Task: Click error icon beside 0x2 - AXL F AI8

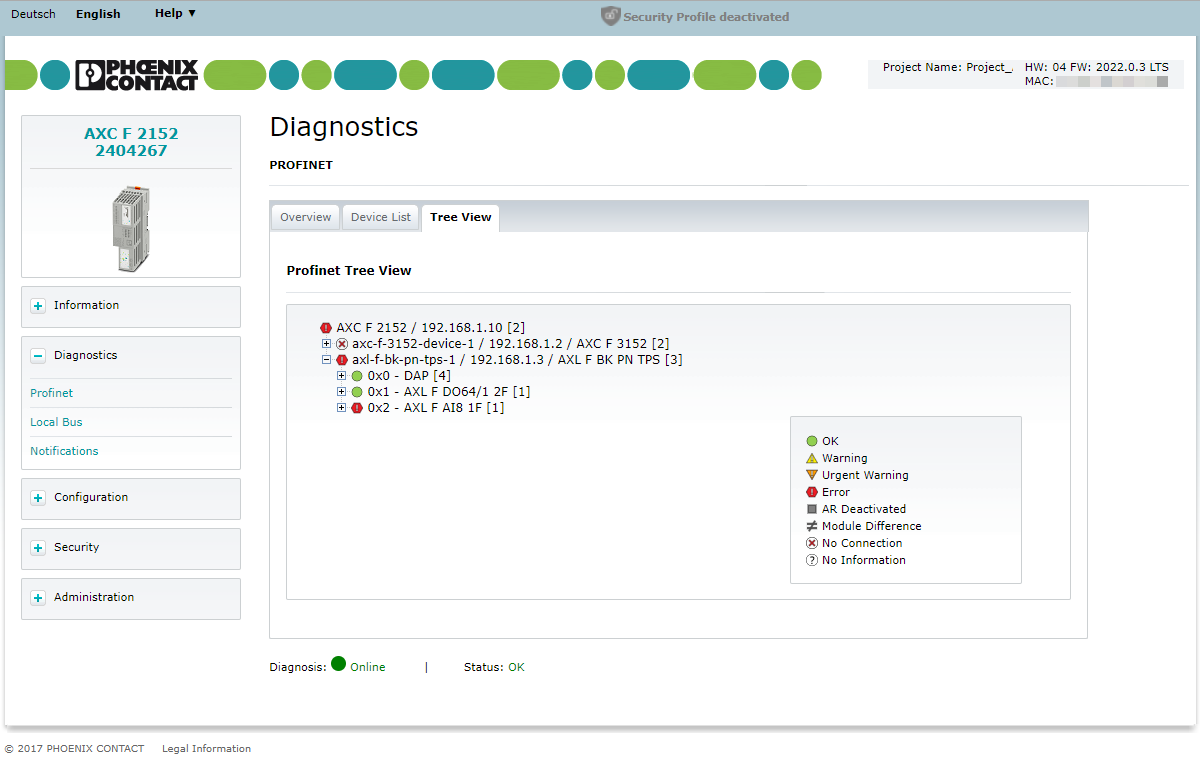Action: click(x=357, y=408)
